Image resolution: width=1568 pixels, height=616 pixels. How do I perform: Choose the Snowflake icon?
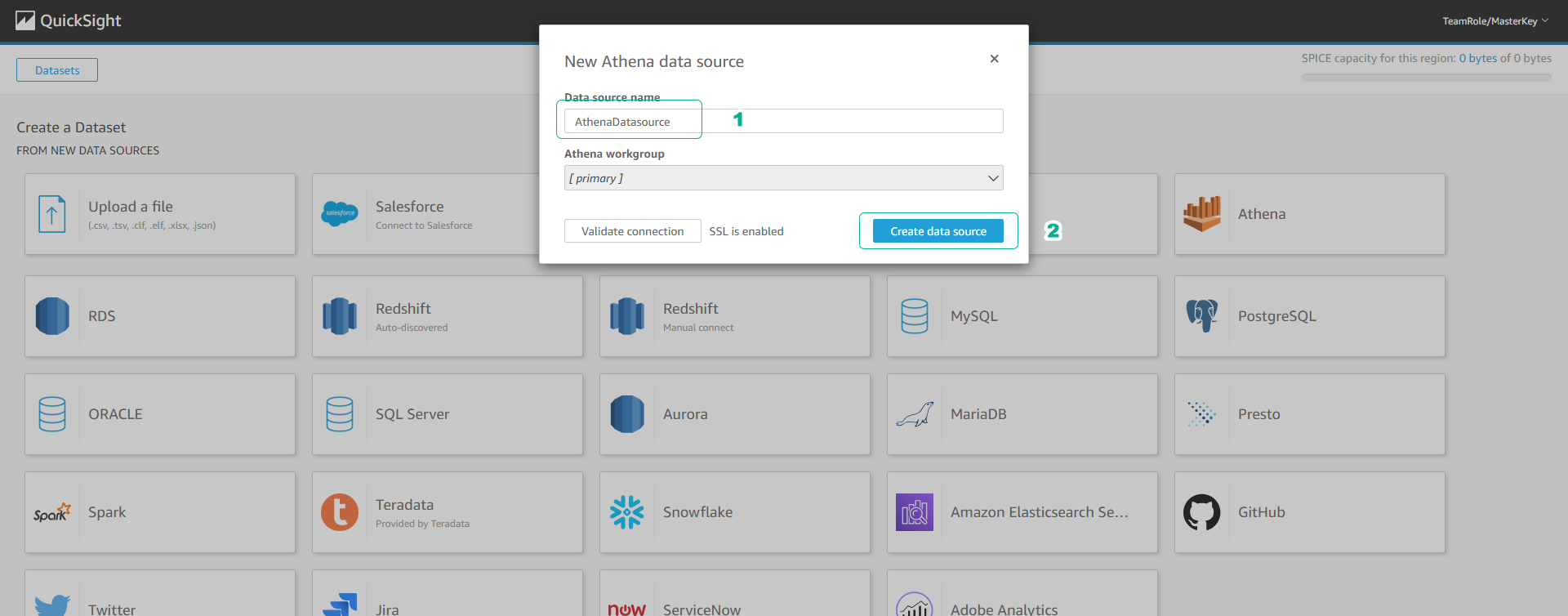coord(627,512)
